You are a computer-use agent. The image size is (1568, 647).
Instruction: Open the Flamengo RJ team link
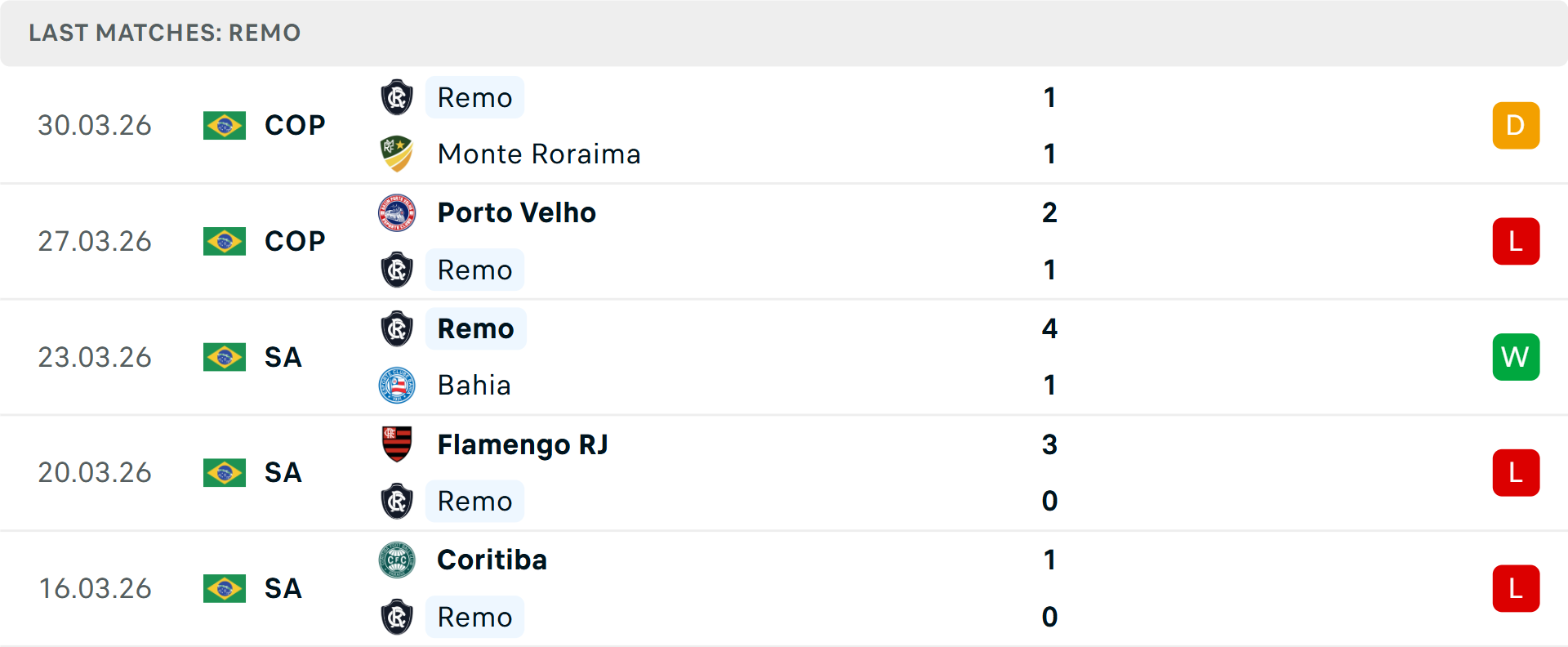(523, 444)
